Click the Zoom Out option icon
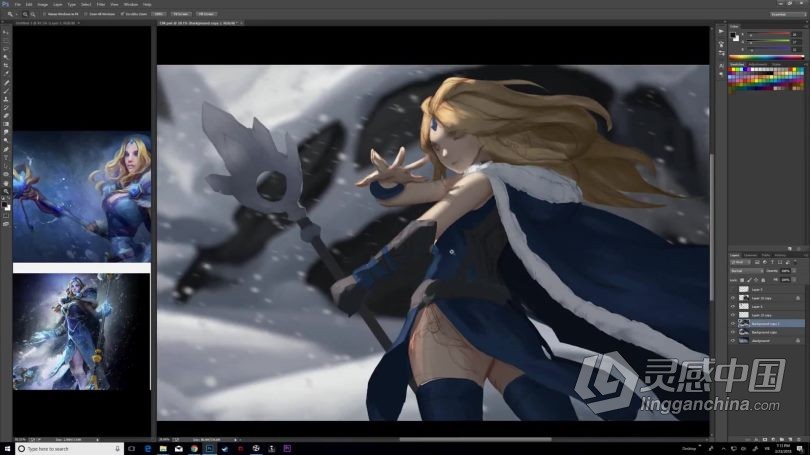 click(33, 14)
